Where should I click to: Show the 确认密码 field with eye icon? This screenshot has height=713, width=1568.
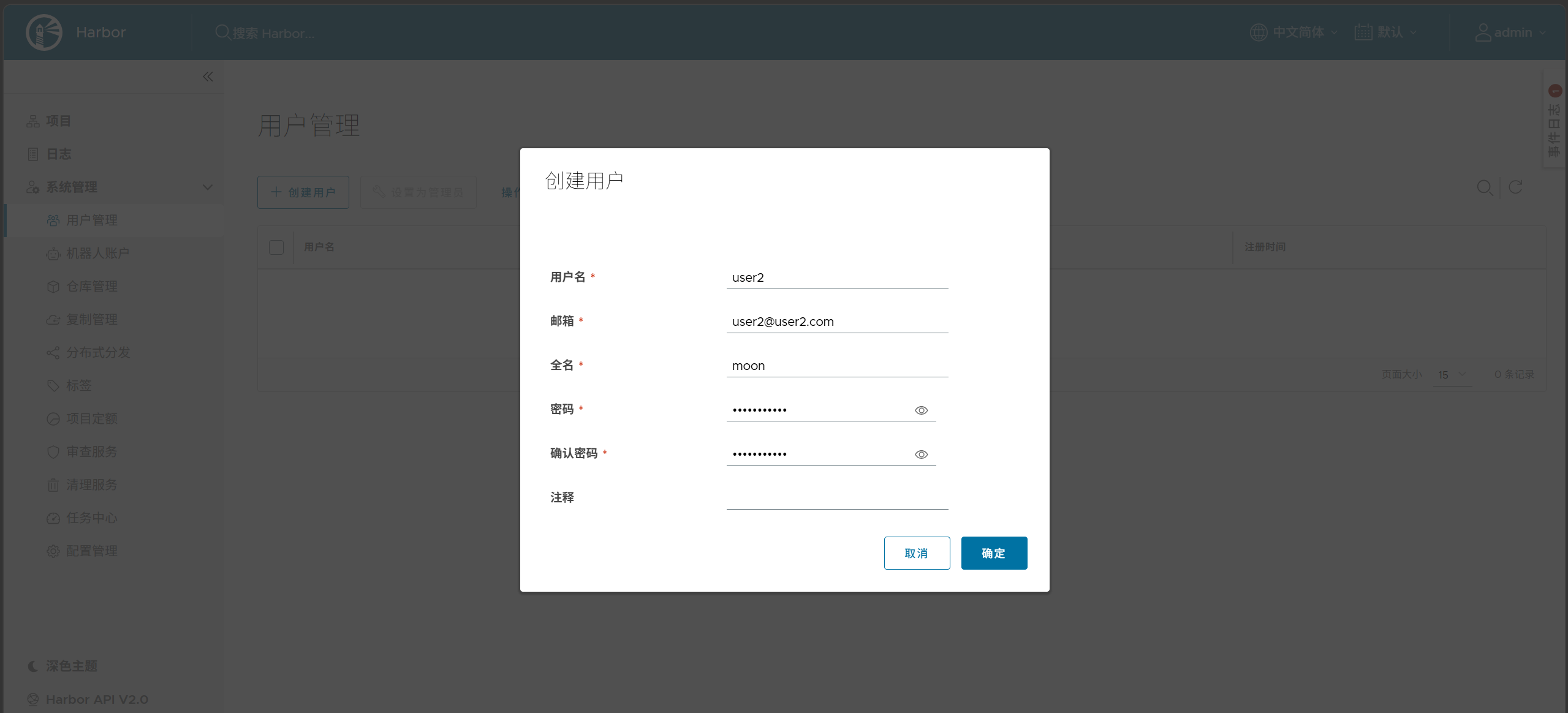point(921,455)
